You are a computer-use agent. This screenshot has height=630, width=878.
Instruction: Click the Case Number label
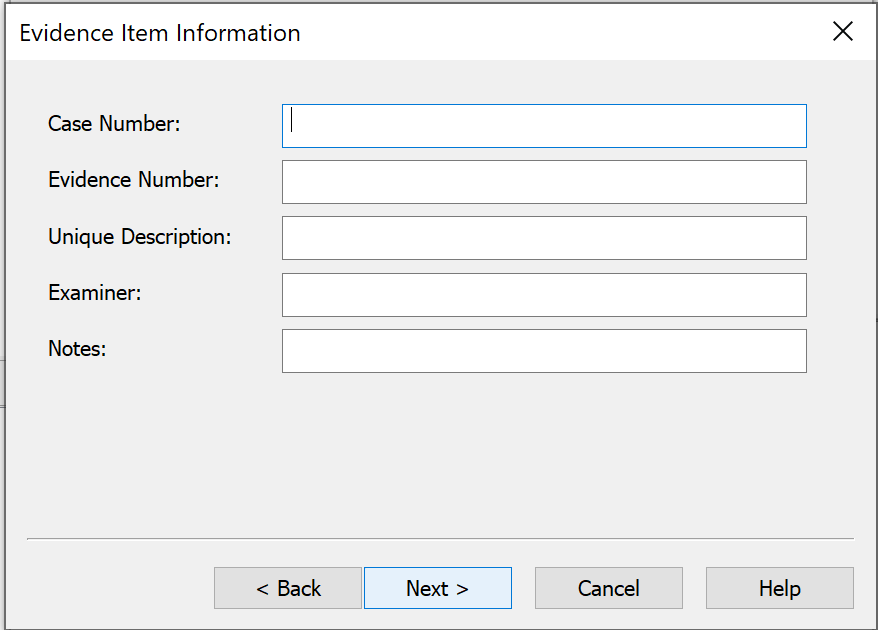tap(114, 124)
